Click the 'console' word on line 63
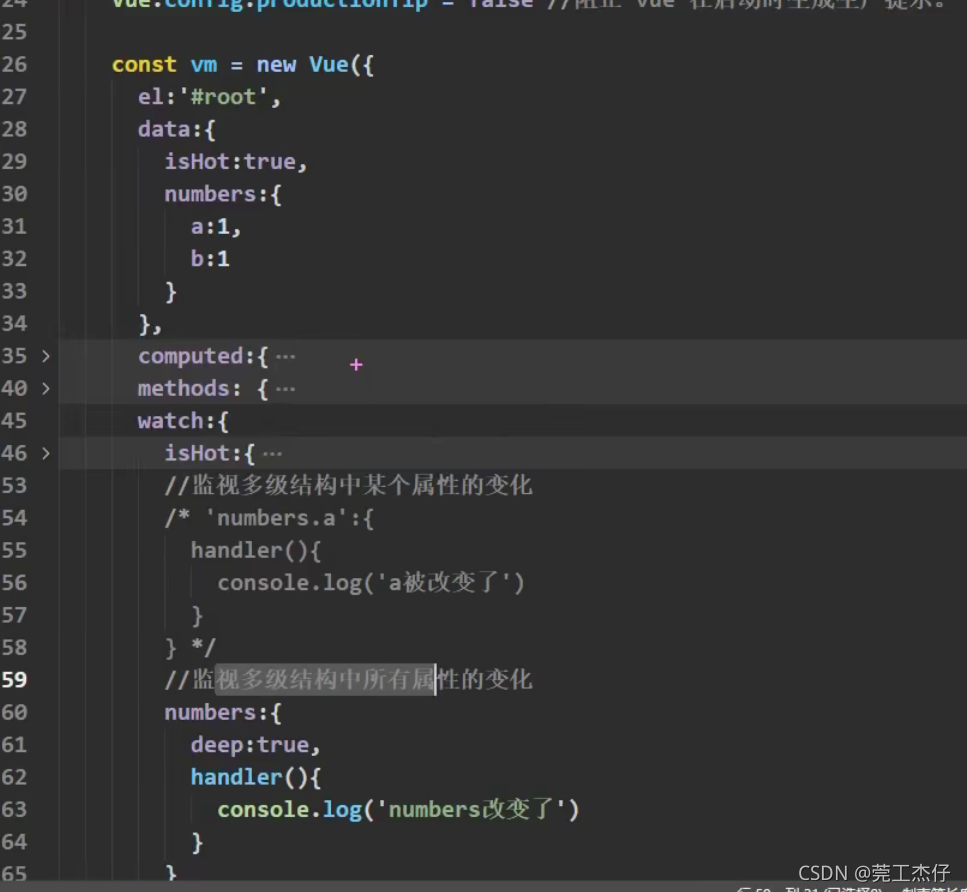967x892 pixels. tap(263, 809)
